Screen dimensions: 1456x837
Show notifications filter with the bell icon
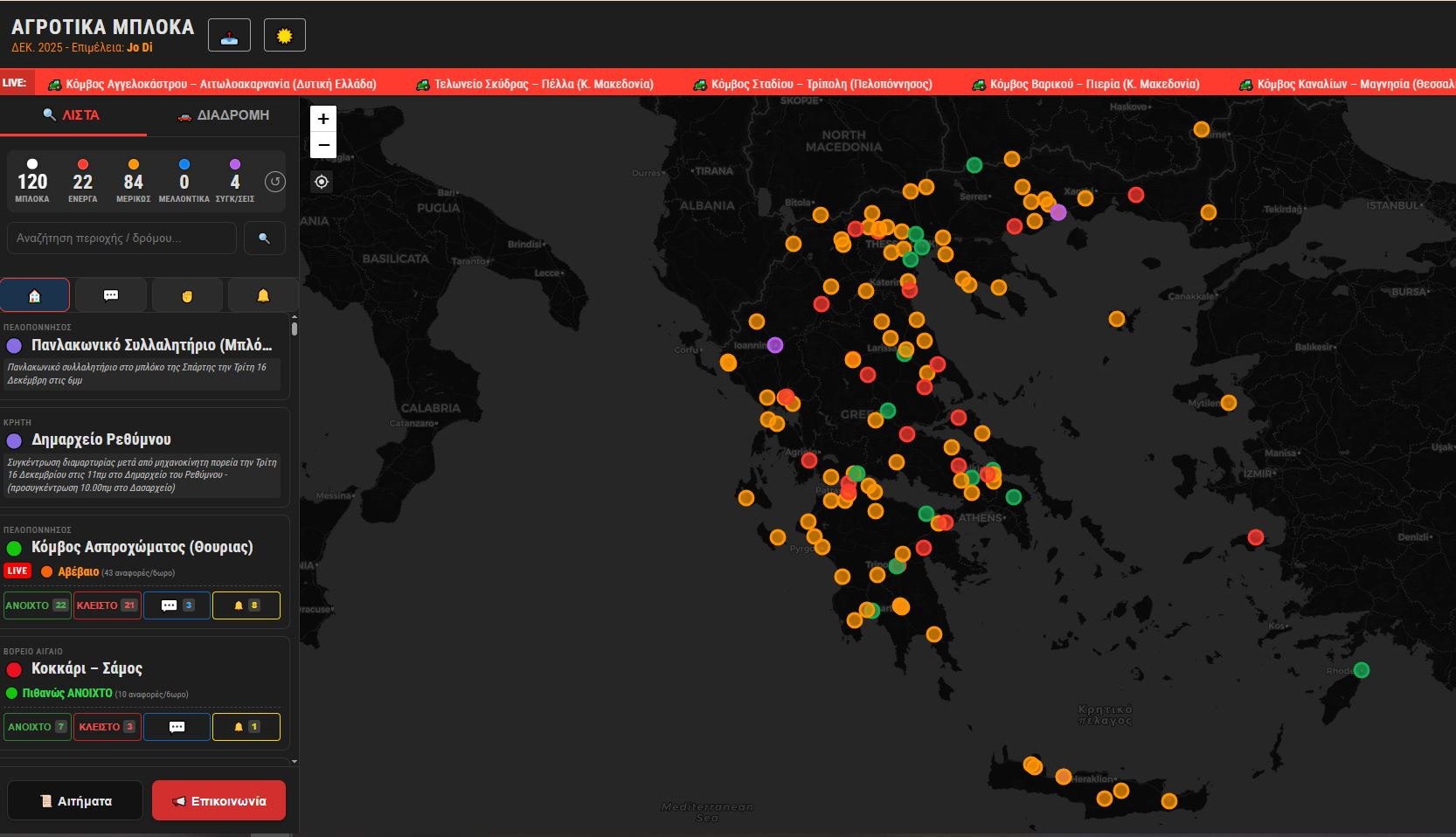coord(263,295)
